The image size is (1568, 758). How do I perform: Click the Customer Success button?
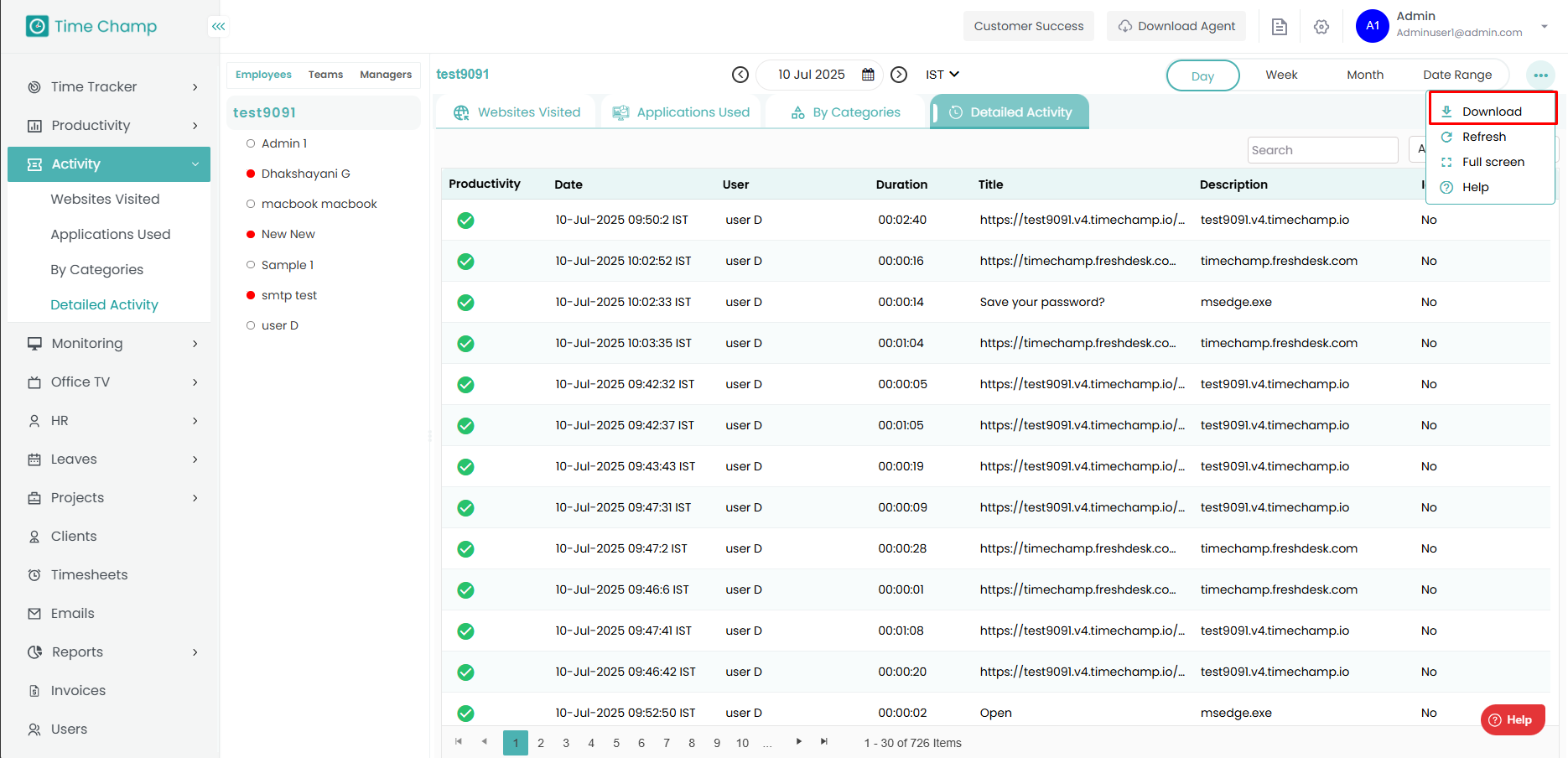click(x=1028, y=26)
